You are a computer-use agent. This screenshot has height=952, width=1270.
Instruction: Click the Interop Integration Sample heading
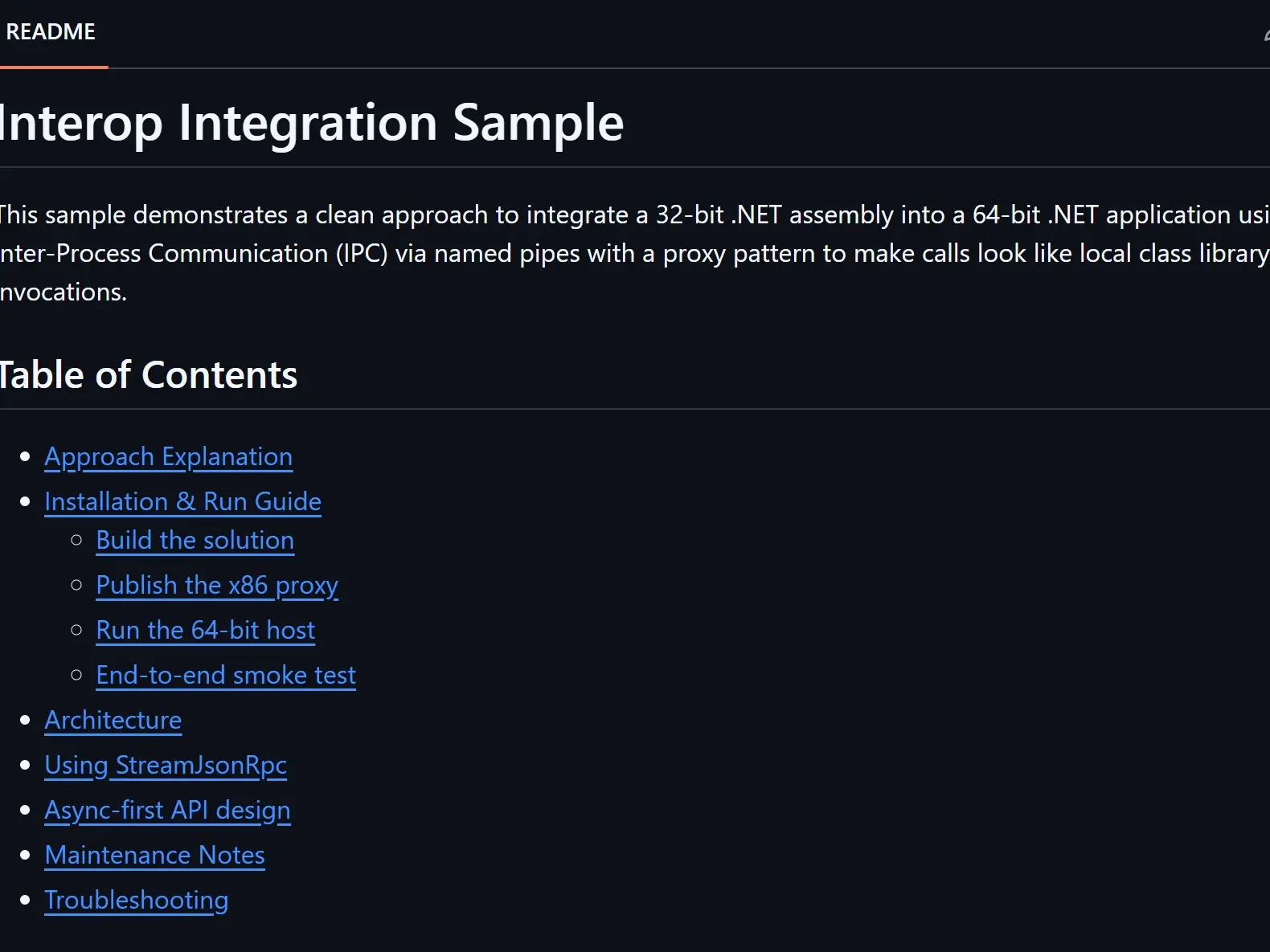tap(312, 122)
